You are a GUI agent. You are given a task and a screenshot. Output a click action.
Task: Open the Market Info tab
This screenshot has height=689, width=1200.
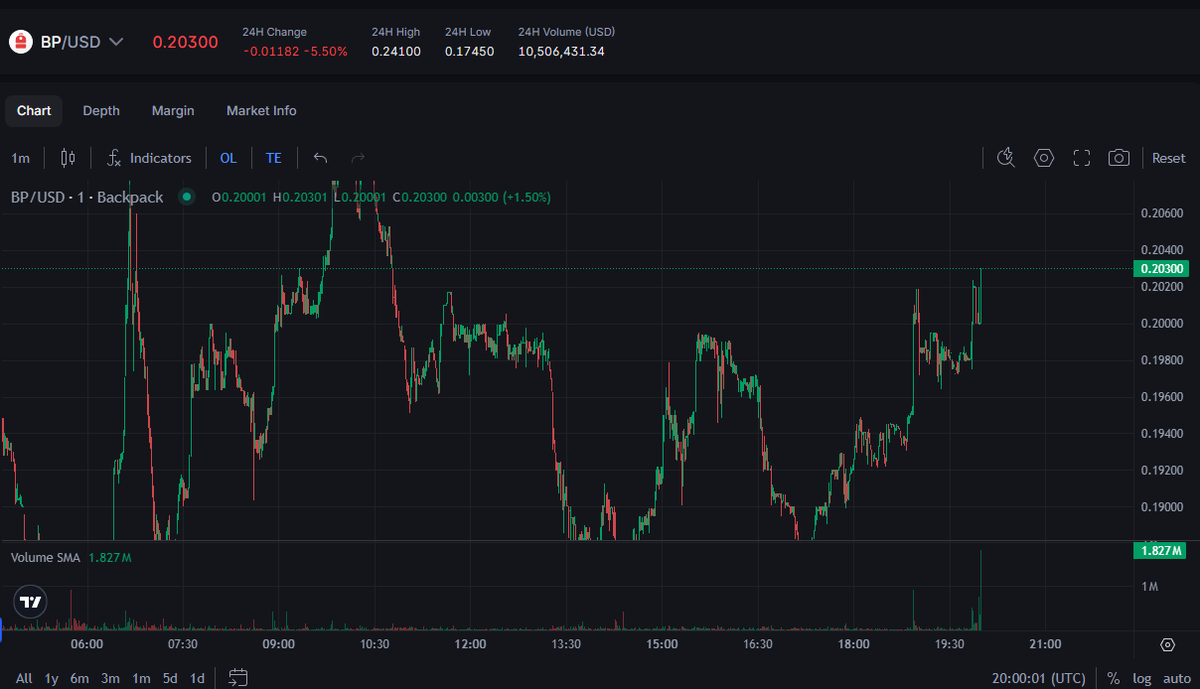pos(261,111)
